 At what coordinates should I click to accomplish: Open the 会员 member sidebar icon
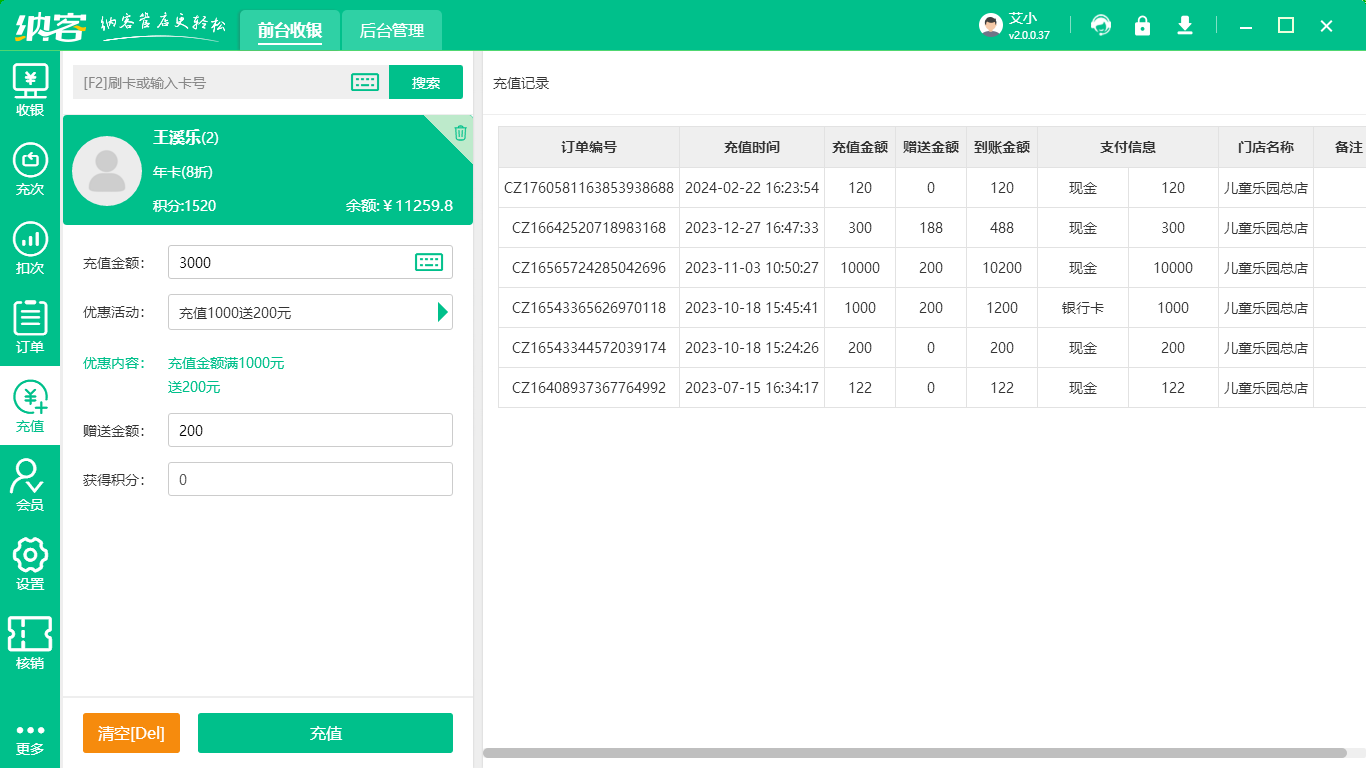click(x=30, y=485)
